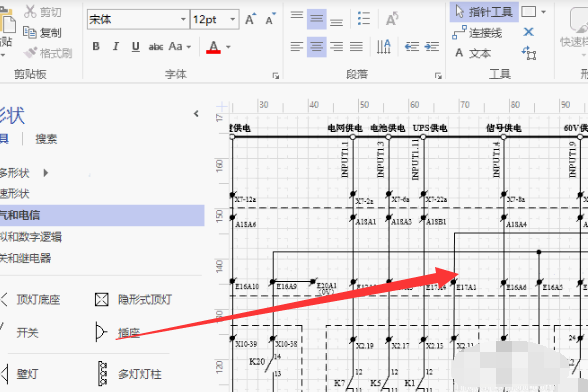Click the text direction icon
The height and width of the screenshot is (392, 588).
pyautogui.click(x=384, y=47)
